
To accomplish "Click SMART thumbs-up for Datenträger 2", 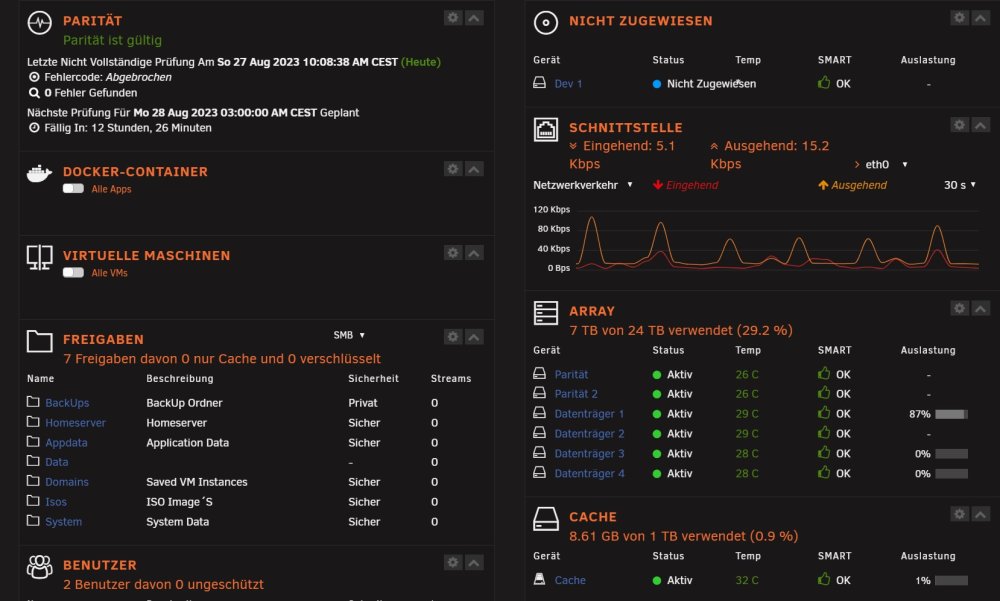I will point(824,433).
